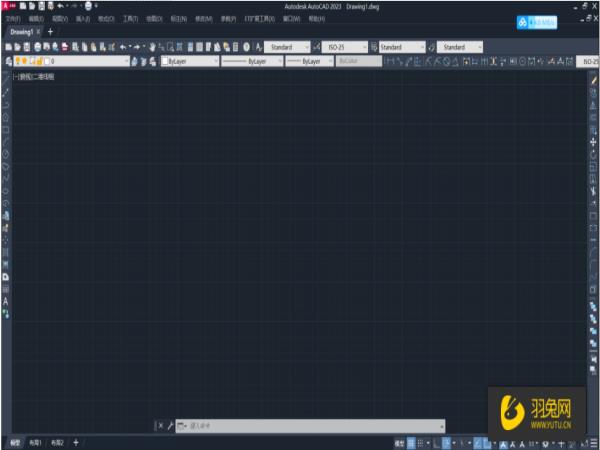Viewport: 600px width, 450px height.
Task: Expand the ByLayer color dropdown
Action: tap(190, 61)
